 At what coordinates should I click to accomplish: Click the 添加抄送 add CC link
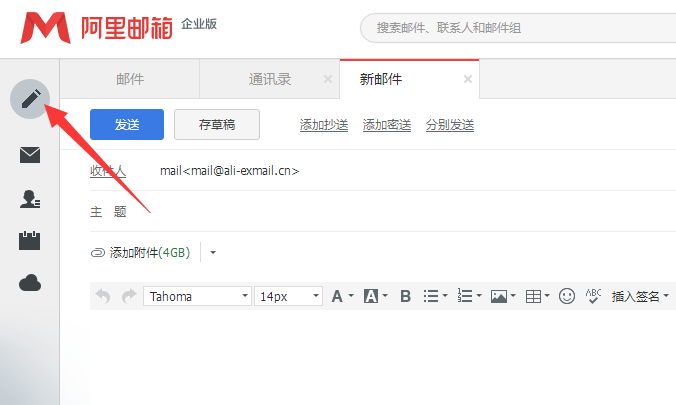pyautogui.click(x=324, y=125)
